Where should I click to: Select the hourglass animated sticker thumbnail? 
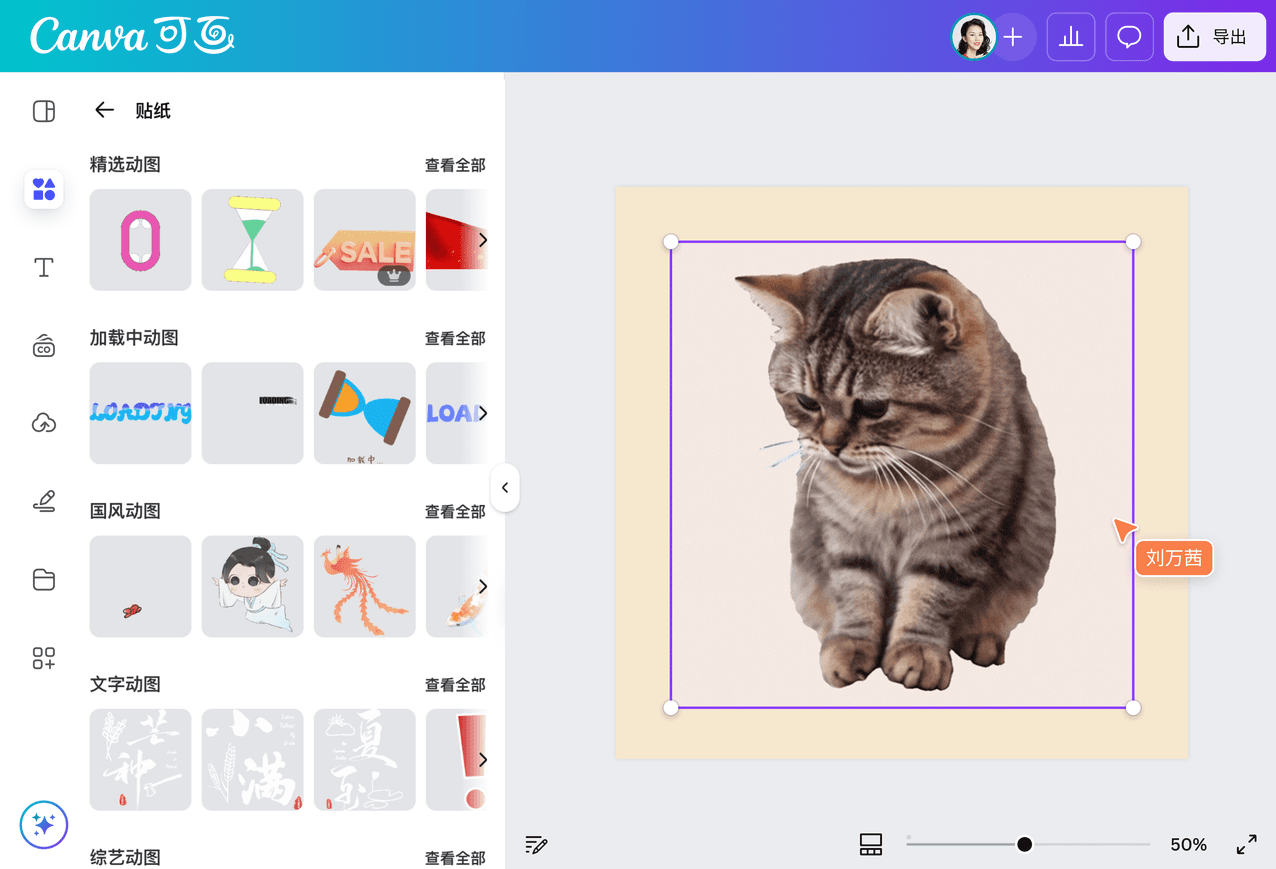pyautogui.click(x=252, y=240)
